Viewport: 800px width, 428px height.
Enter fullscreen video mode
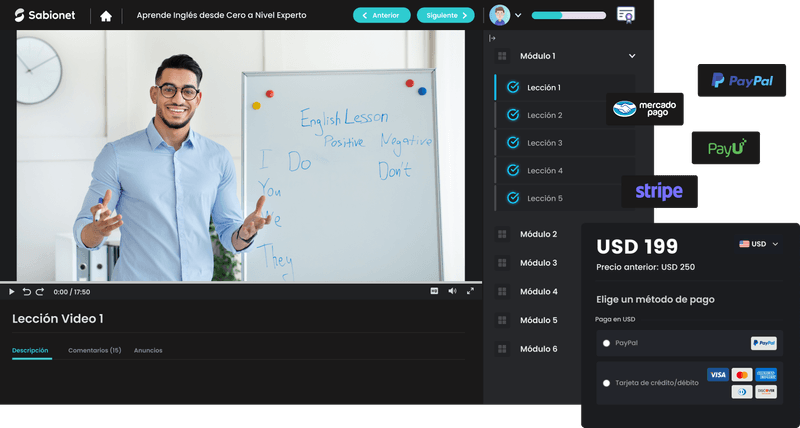[x=470, y=291]
